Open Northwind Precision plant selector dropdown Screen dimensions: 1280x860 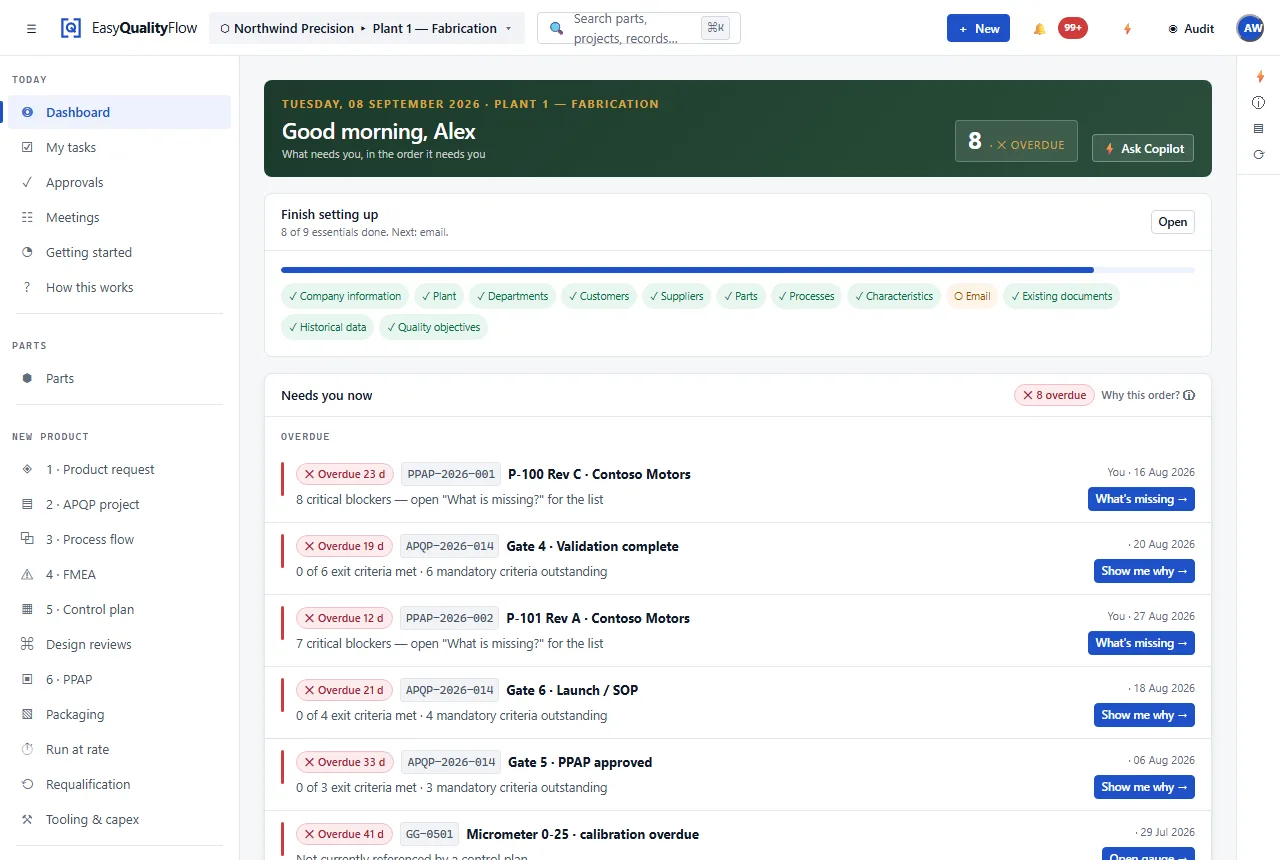pyautogui.click(x=367, y=29)
